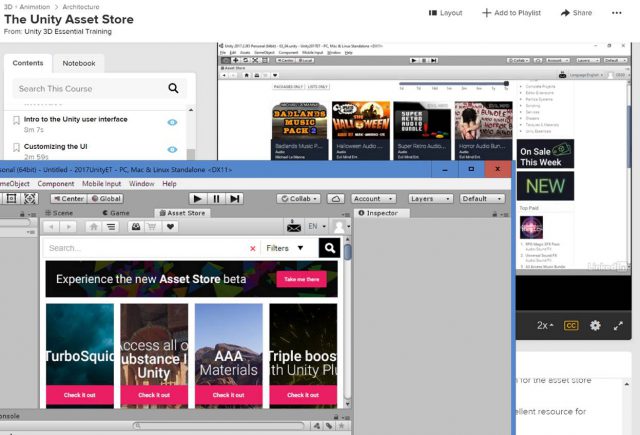Click the contents list scroll-up arrow

pyautogui.click(x=191, y=110)
